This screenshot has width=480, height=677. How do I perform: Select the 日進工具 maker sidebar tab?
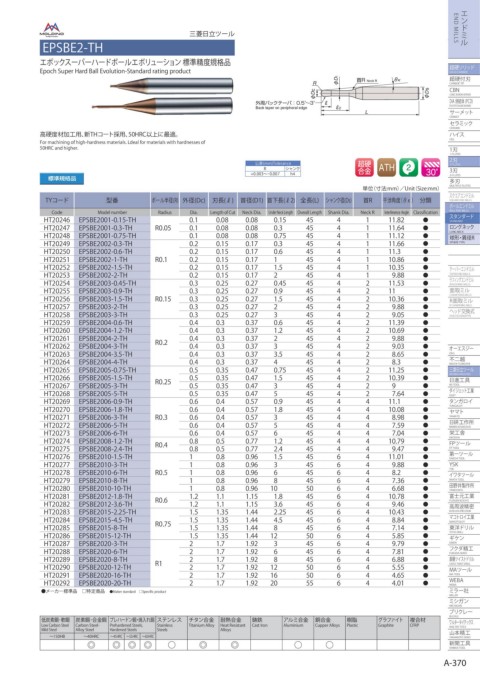click(x=464, y=381)
